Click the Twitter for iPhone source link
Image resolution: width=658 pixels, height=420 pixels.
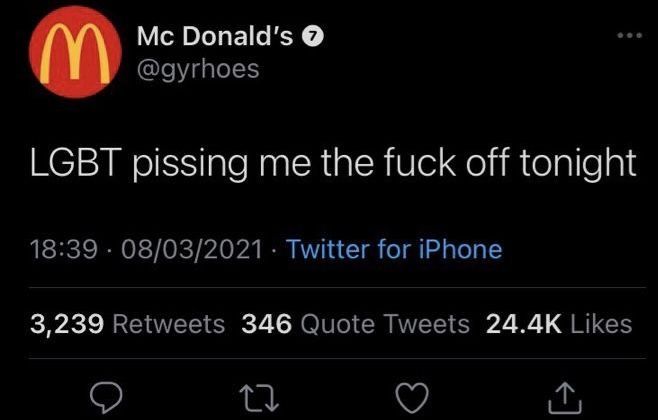coord(394,248)
